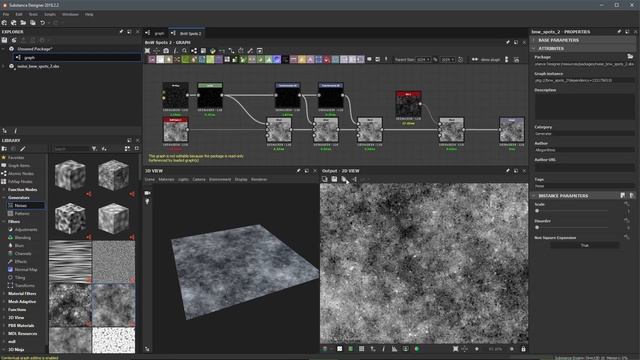Click the magnifier search icon in graph toolbar
This screenshot has height=360, width=640.
tap(184, 51)
